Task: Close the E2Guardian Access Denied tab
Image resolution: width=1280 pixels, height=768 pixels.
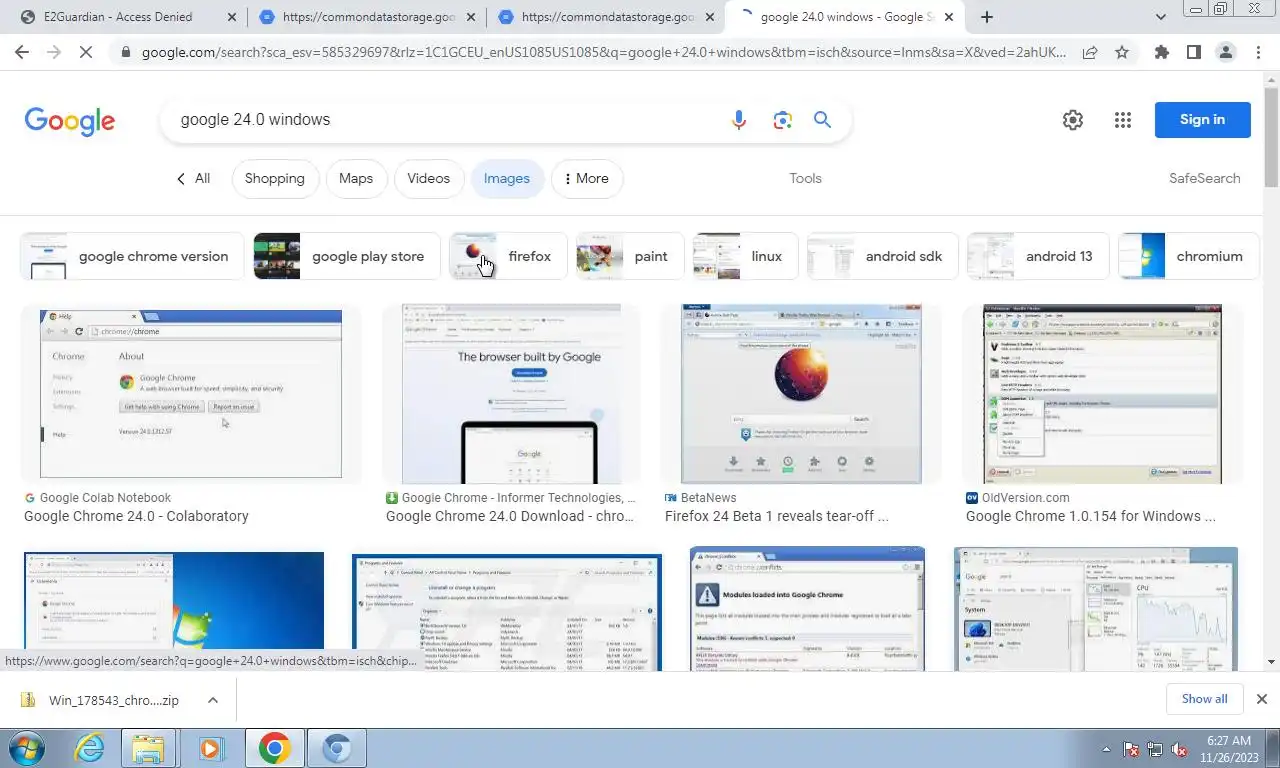Action: coord(232,17)
